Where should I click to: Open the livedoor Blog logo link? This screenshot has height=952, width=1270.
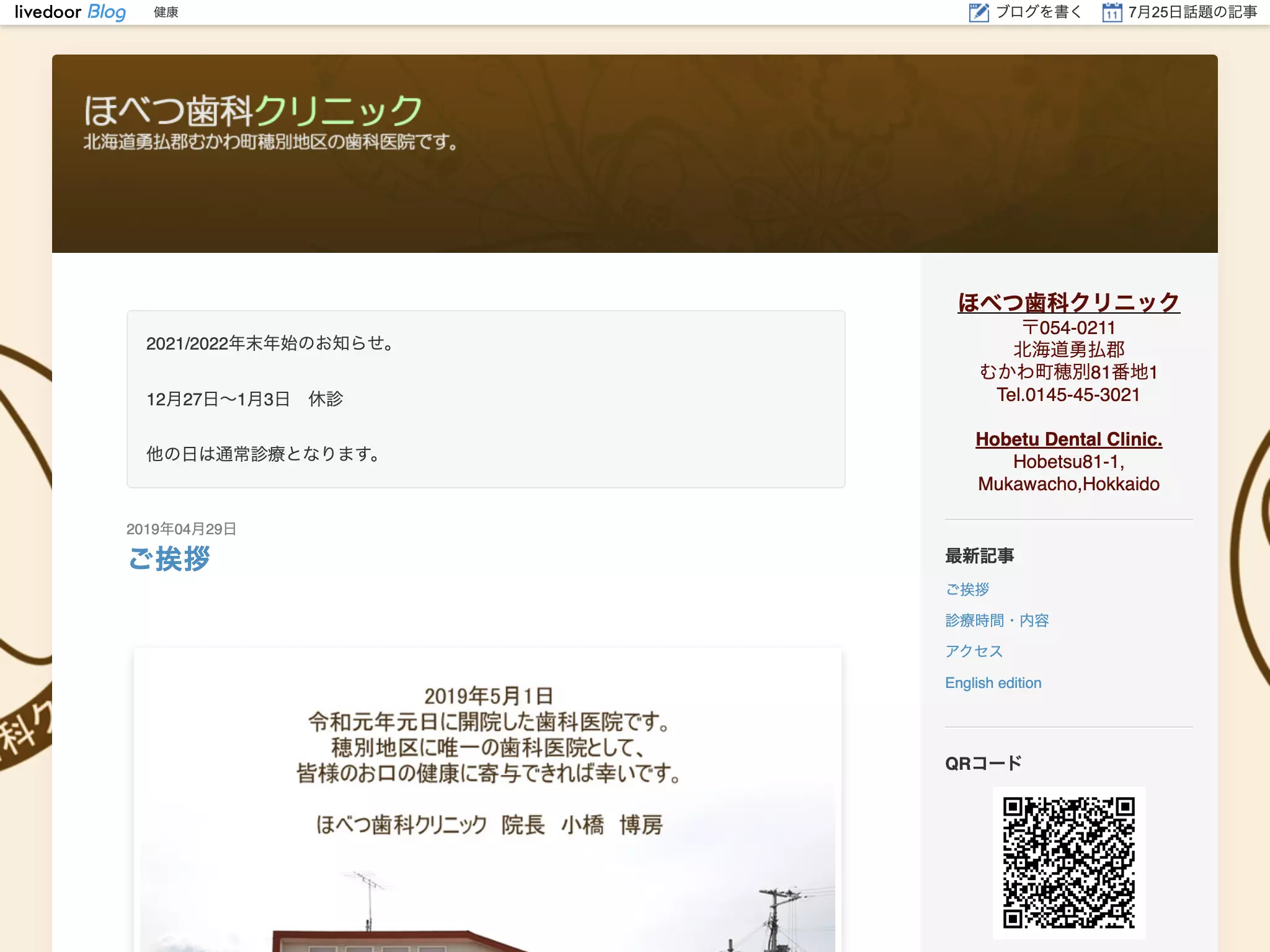coord(70,12)
